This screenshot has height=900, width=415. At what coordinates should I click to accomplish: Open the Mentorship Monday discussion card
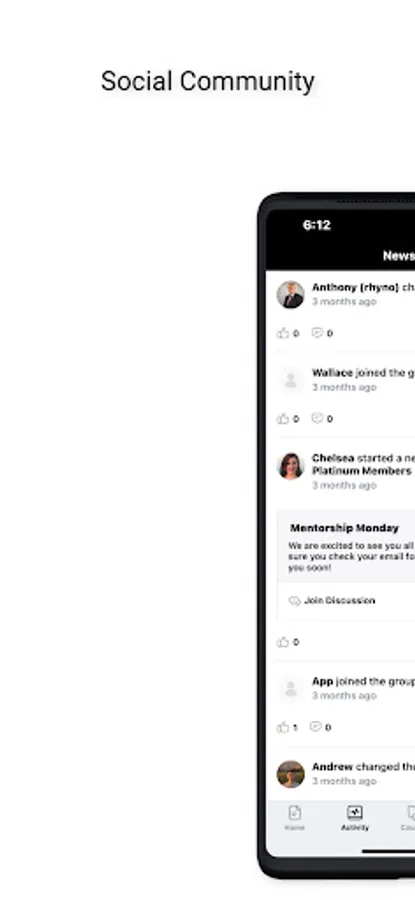click(346, 565)
